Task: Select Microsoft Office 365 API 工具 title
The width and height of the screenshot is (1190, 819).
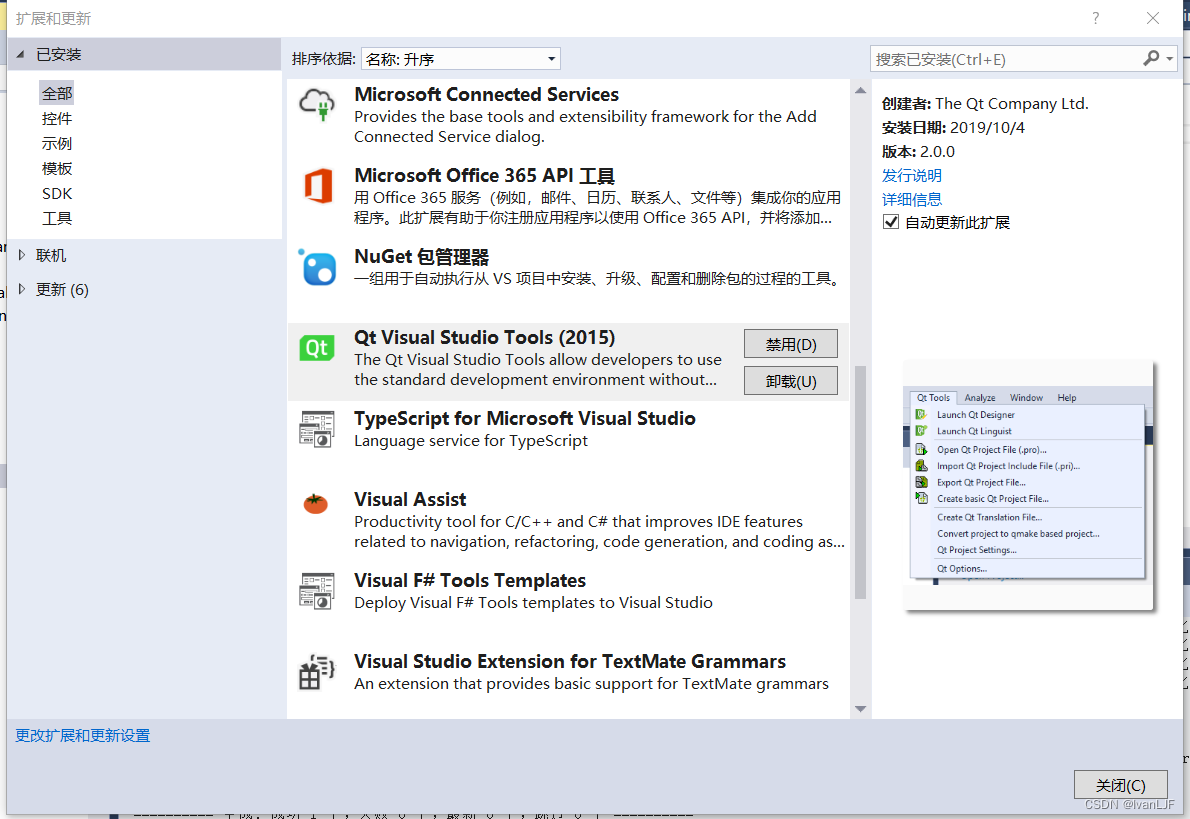Action: (x=484, y=175)
